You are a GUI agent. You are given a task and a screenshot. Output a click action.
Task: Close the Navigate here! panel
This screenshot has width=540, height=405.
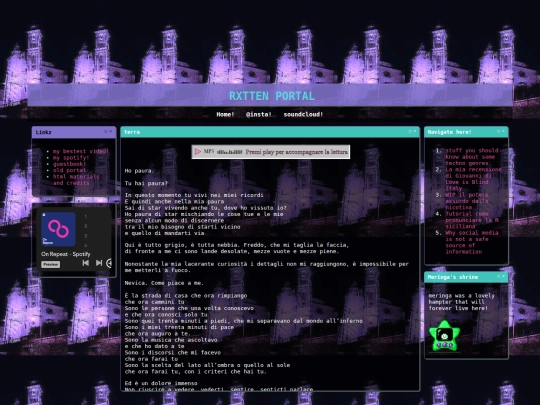tap(503, 131)
